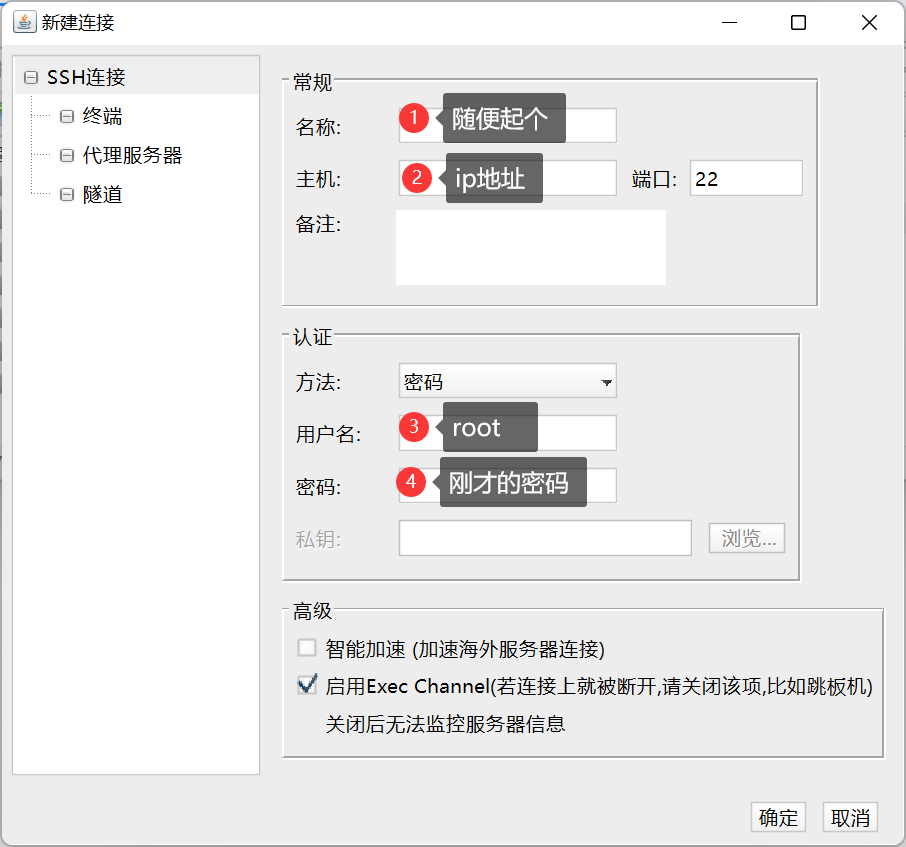906x847 pixels.
Task: Click the 私钥 path field
Action: [545, 538]
